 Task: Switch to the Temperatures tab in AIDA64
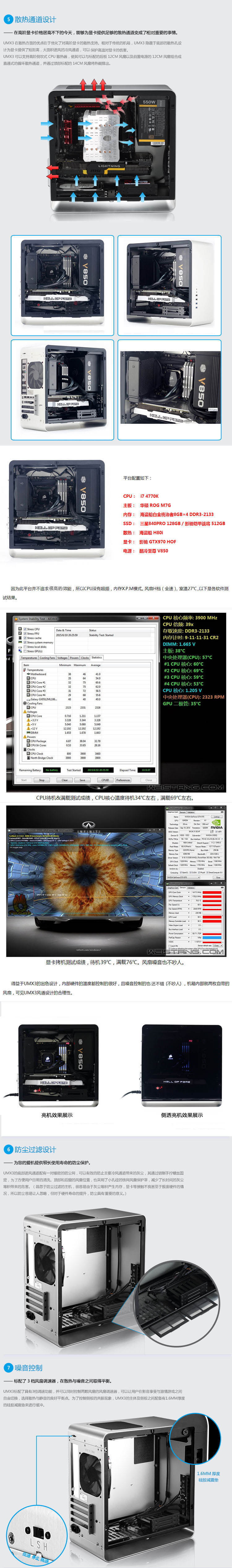[x=29, y=658]
